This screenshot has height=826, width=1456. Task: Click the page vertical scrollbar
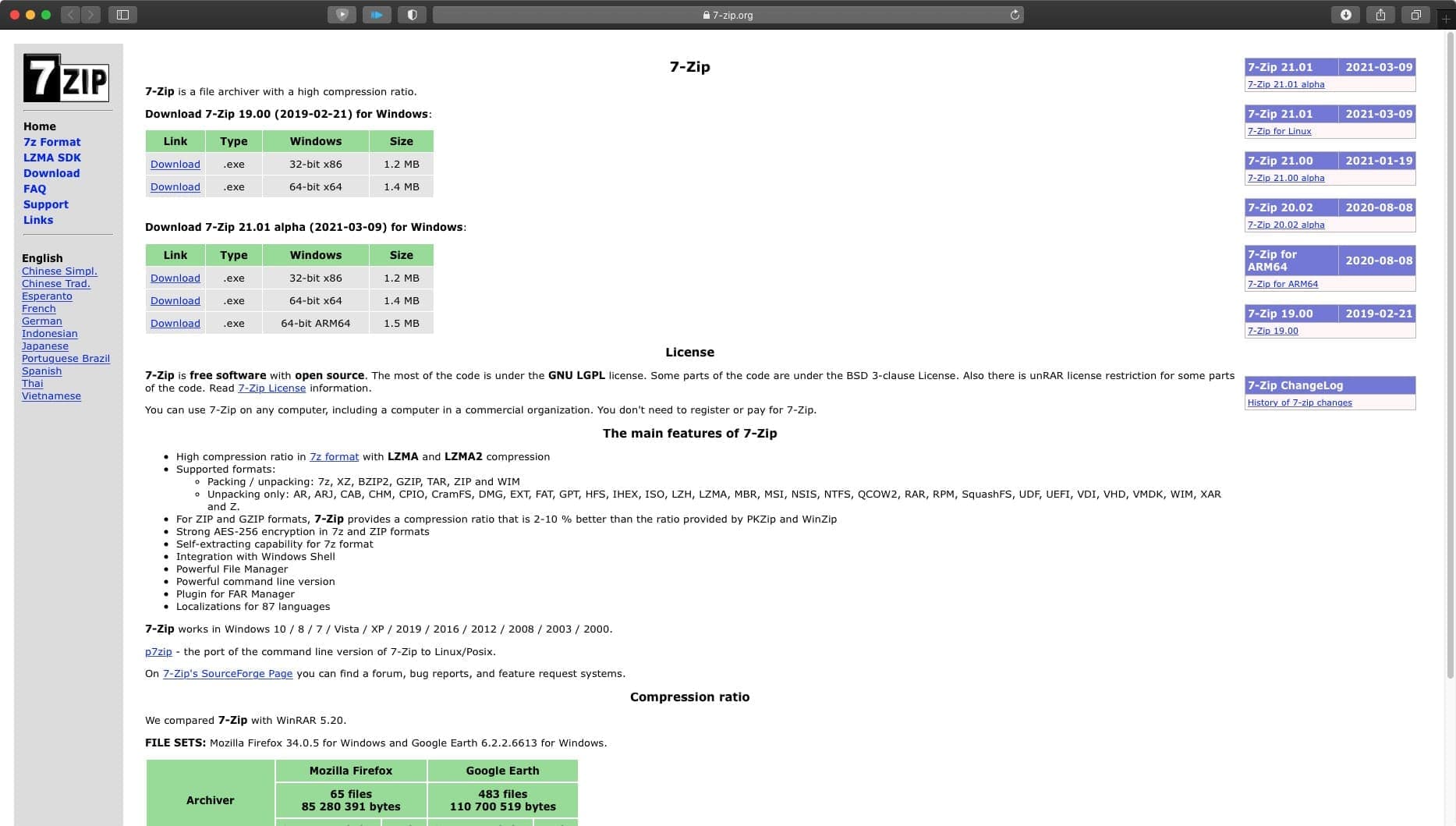point(1450,356)
